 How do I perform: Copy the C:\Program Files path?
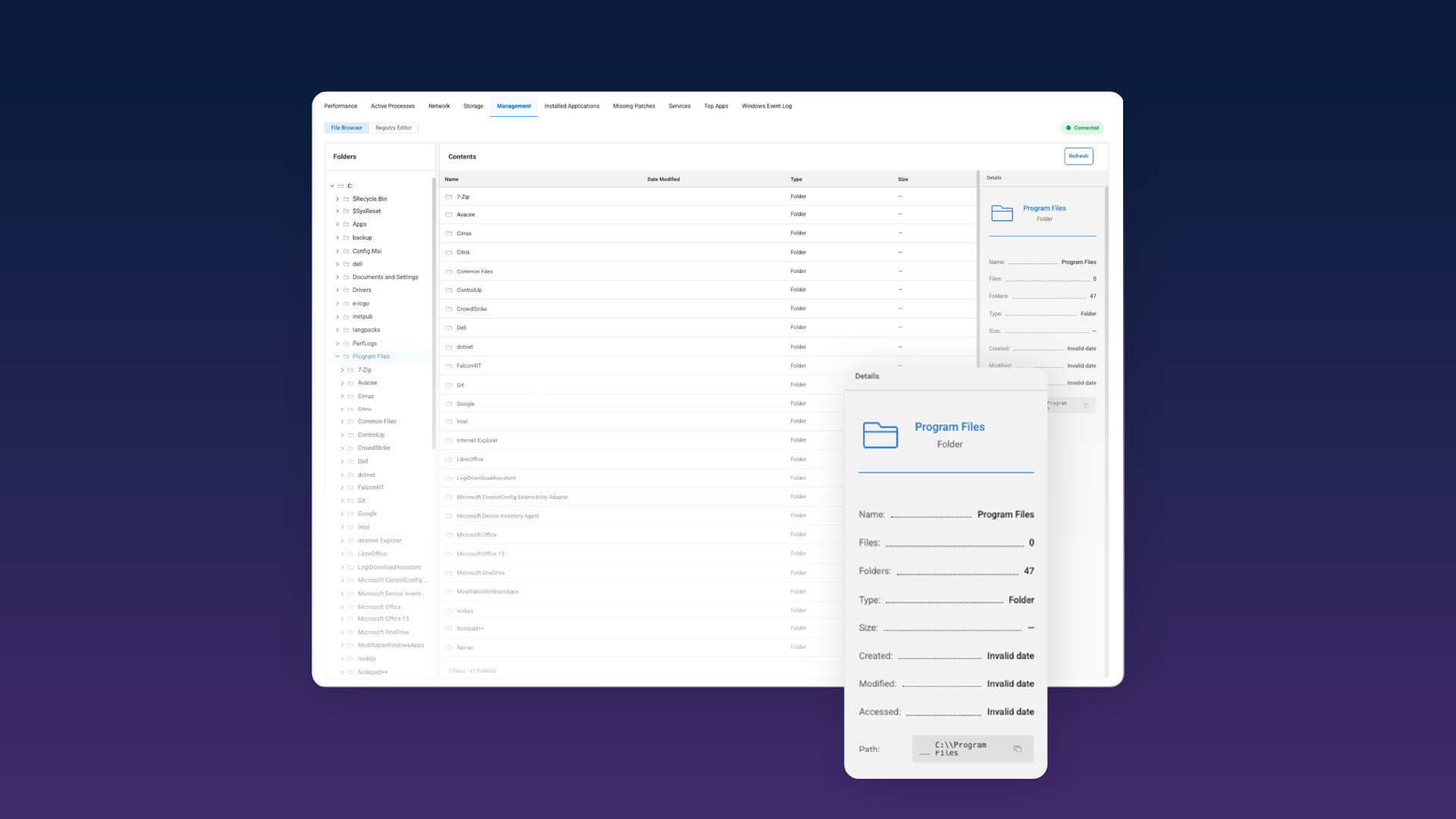click(x=1017, y=748)
